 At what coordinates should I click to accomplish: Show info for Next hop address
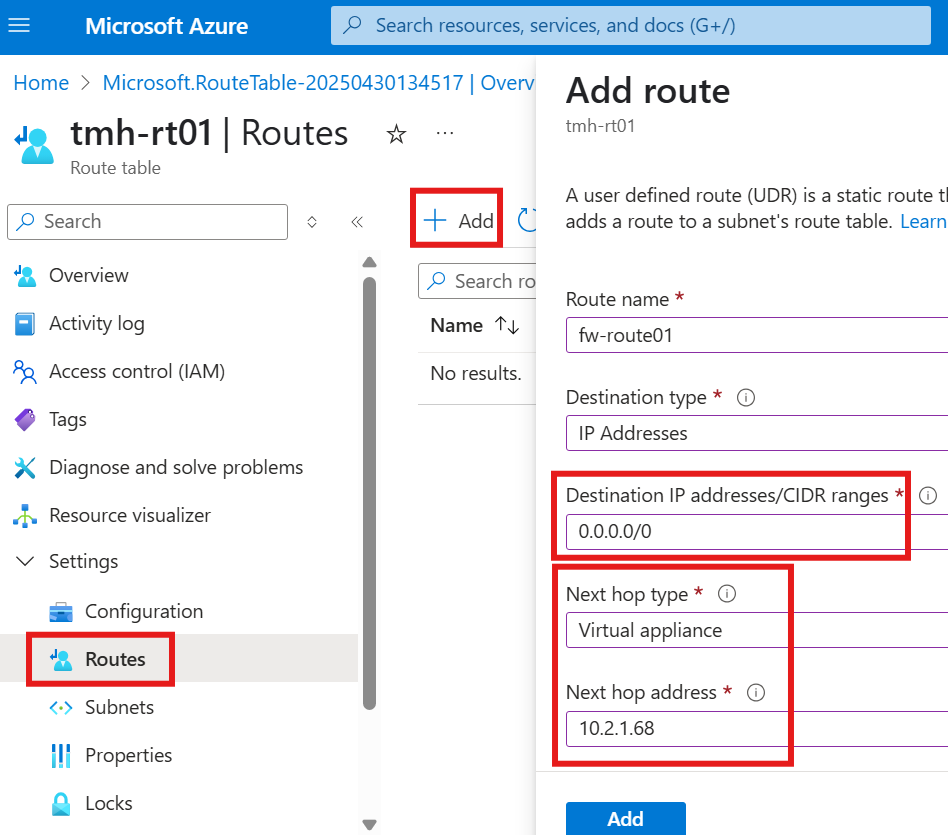coord(756,692)
